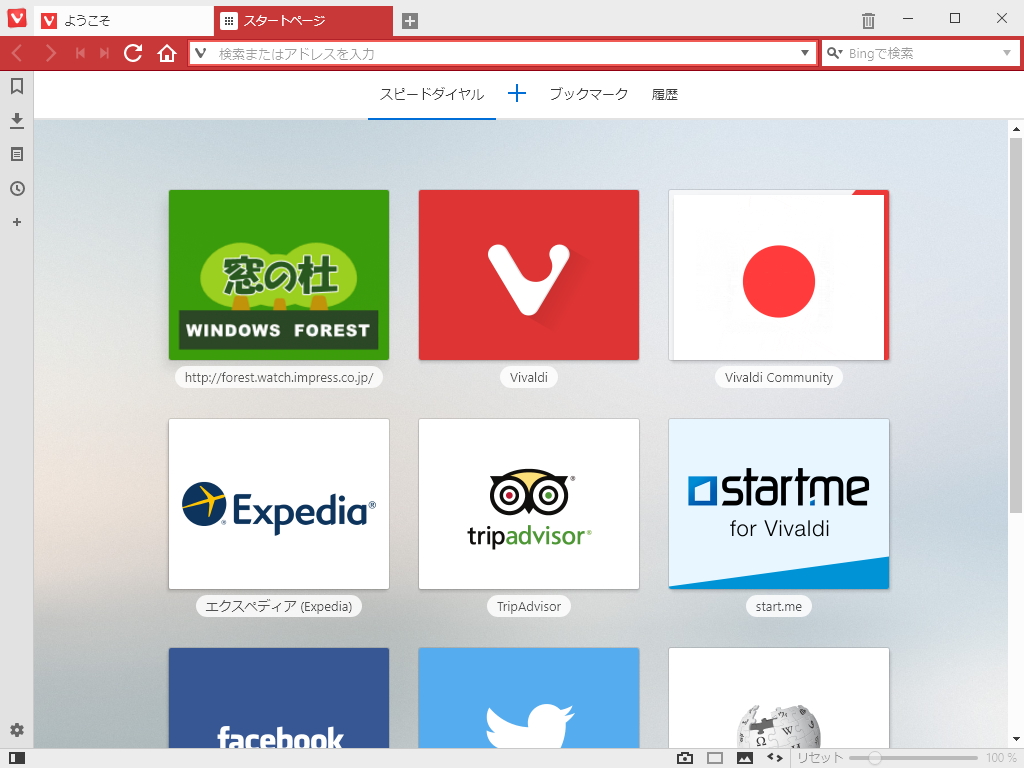The height and width of the screenshot is (768, 1024).
Task: Open the tab tiling icon
Action: pos(715,758)
